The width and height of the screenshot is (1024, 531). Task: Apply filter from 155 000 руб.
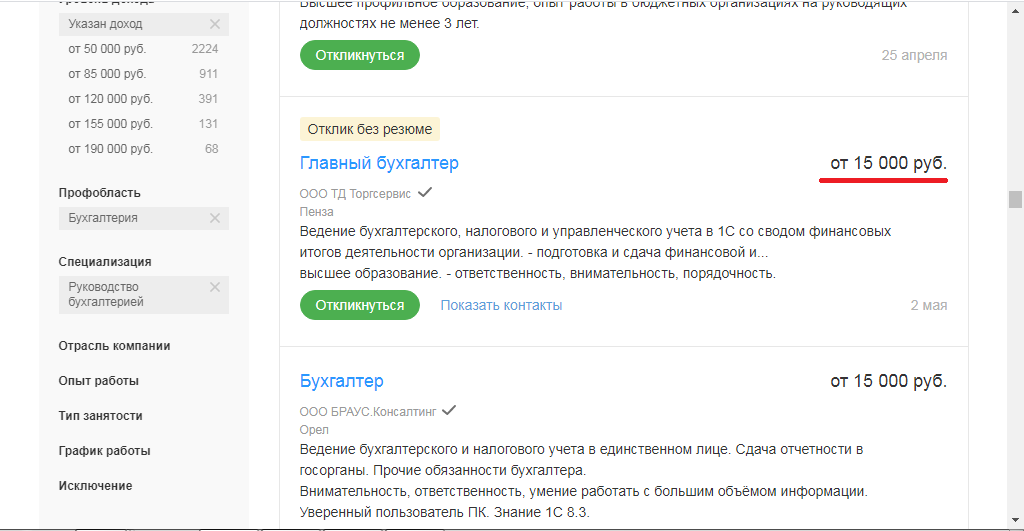(111, 124)
